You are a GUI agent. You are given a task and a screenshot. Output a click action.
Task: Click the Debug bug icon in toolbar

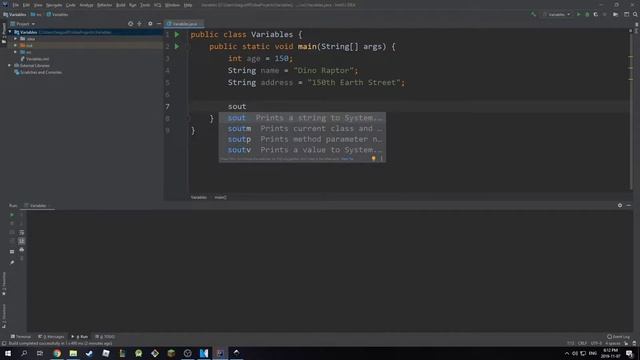click(x=587, y=14)
